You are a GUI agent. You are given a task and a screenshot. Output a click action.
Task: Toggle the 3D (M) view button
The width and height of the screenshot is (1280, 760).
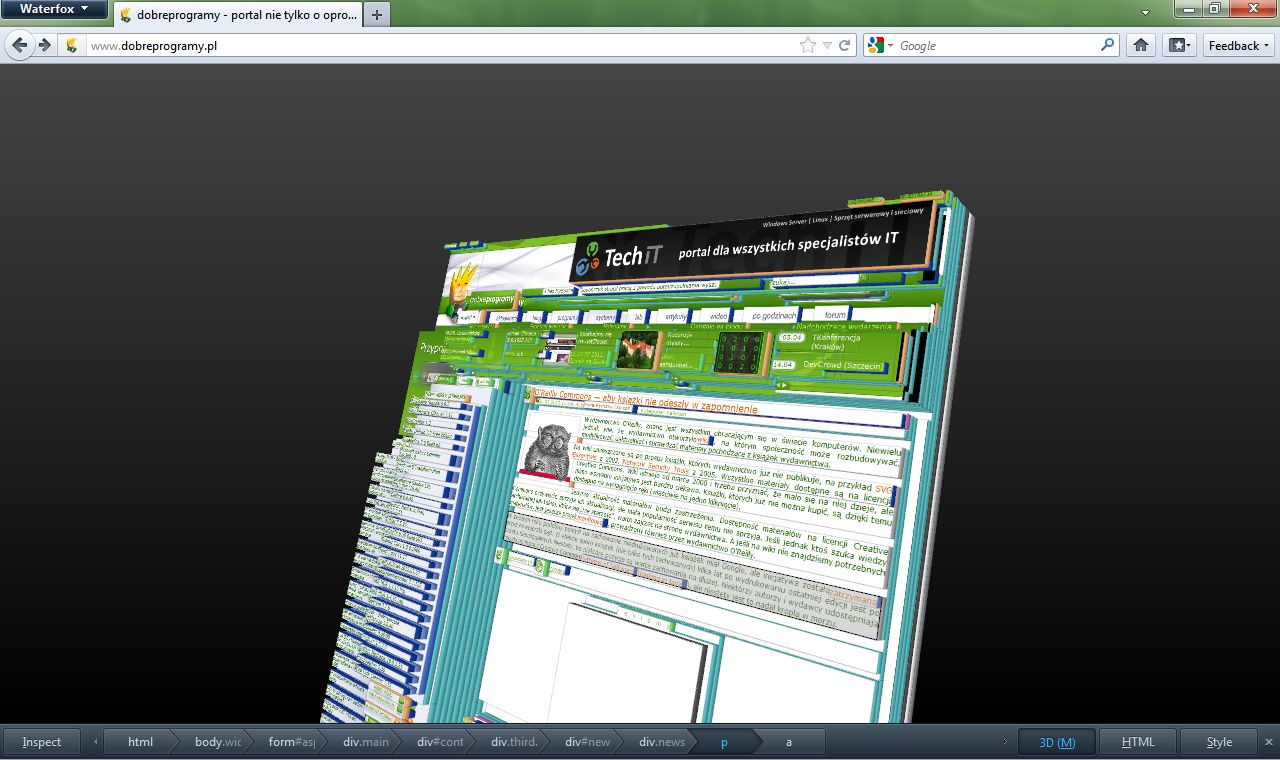[x=1057, y=742]
